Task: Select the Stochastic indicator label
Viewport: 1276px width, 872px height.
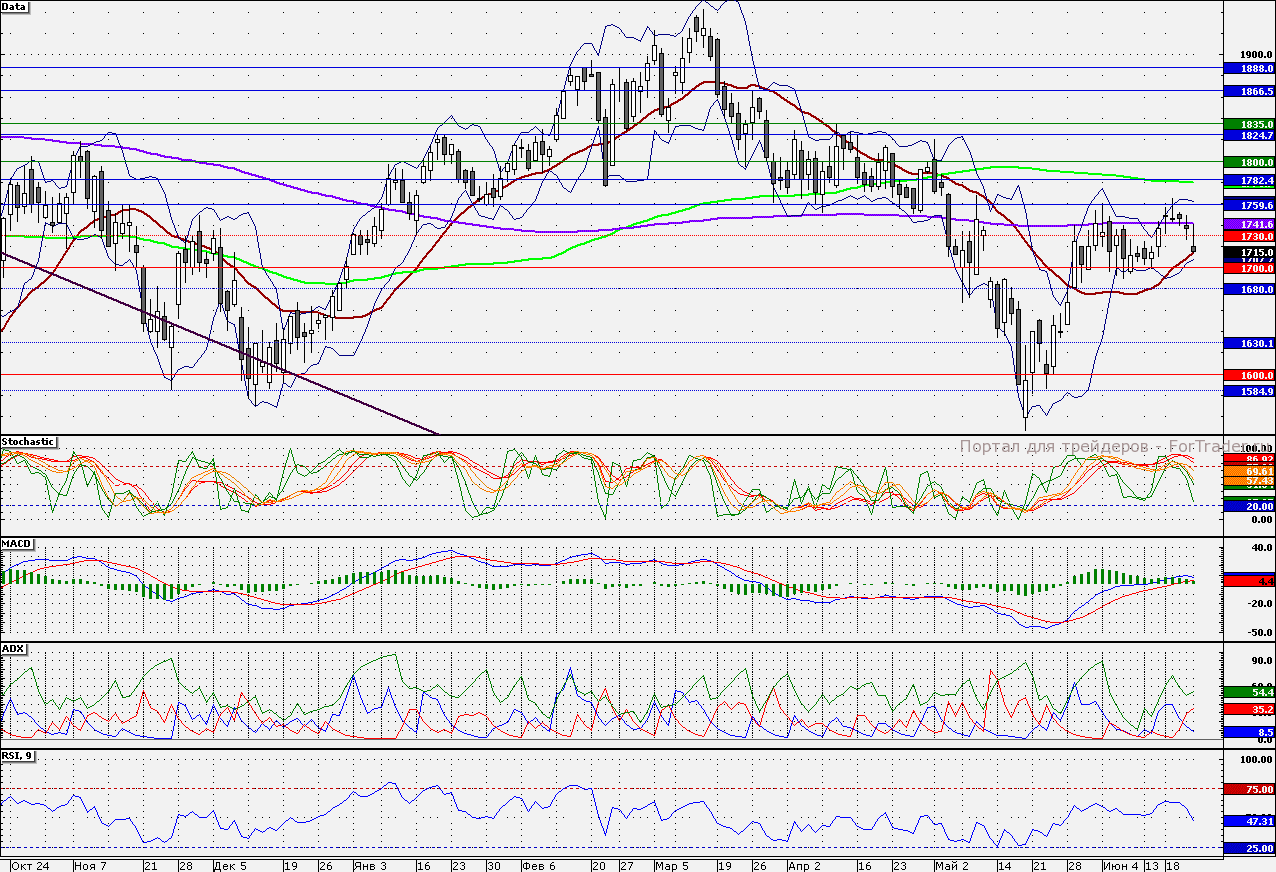Action: tap(28, 442)
